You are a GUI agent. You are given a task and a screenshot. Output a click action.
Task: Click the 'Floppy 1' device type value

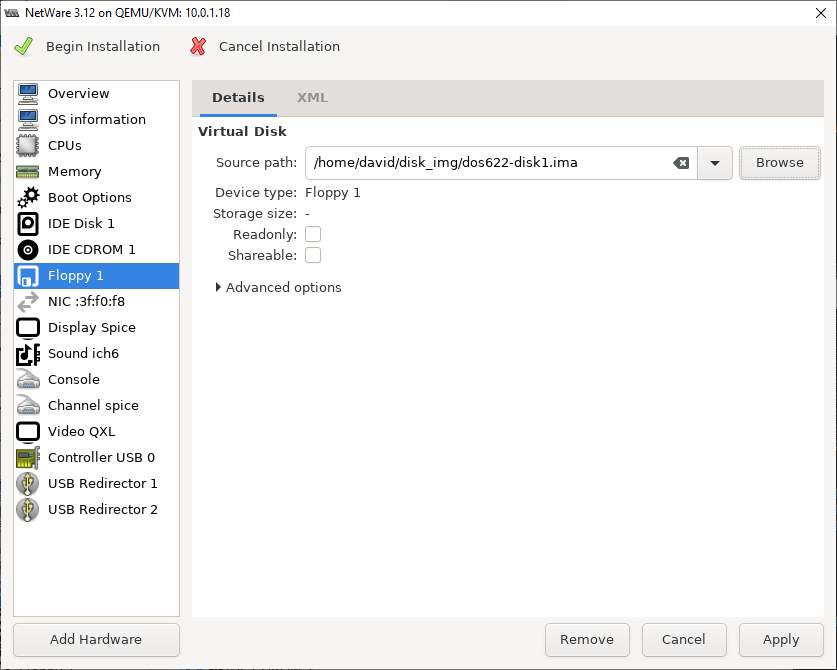pyautogui.click(x=333, y=193)
